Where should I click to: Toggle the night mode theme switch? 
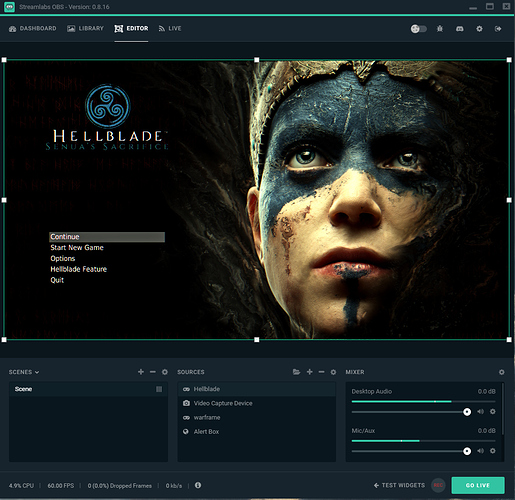(418, 29)
